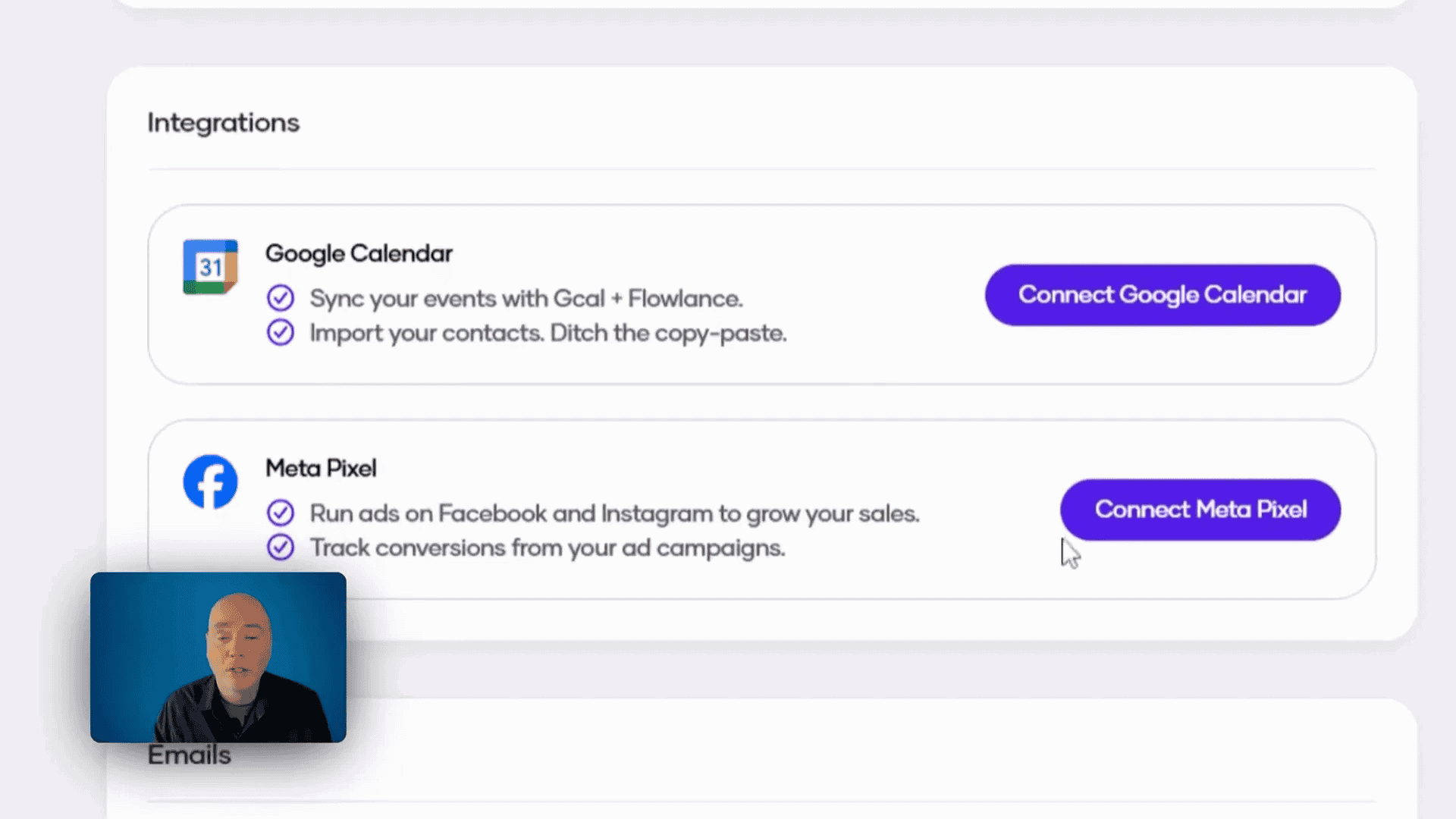Screen dimensions: 1456x819
Task: Click the card area below Emails heading
Action: point(758,811)
